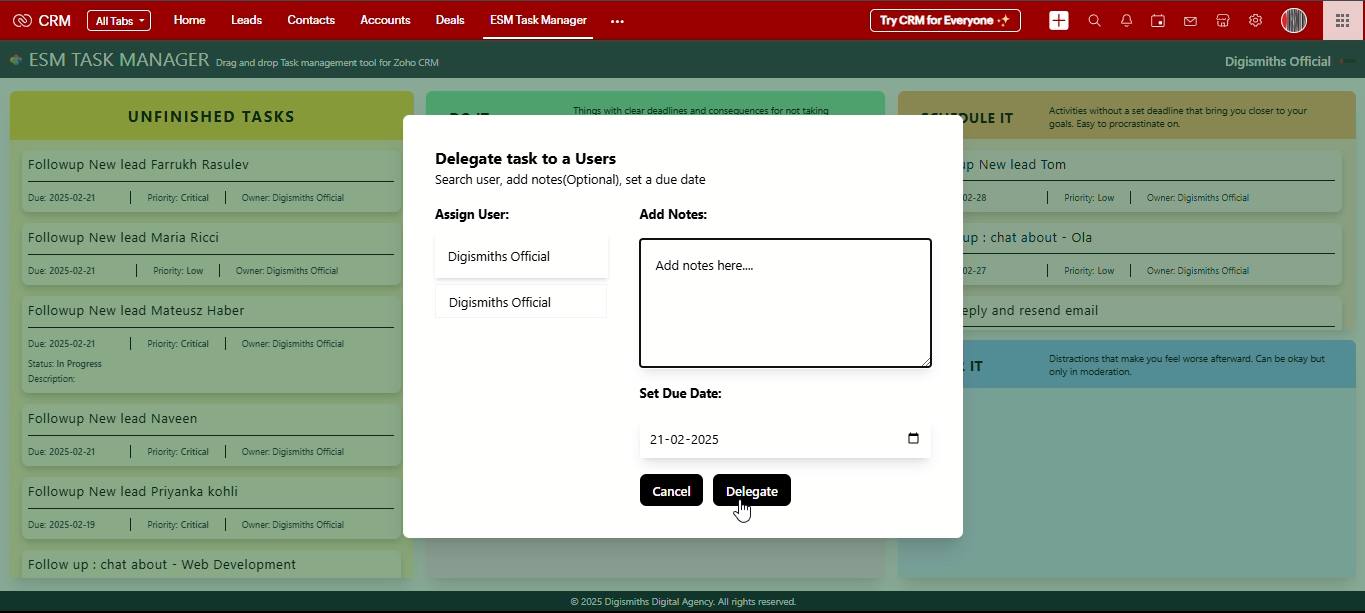
Task: Open the date picker calendar icon
Action: click(913, 439)
